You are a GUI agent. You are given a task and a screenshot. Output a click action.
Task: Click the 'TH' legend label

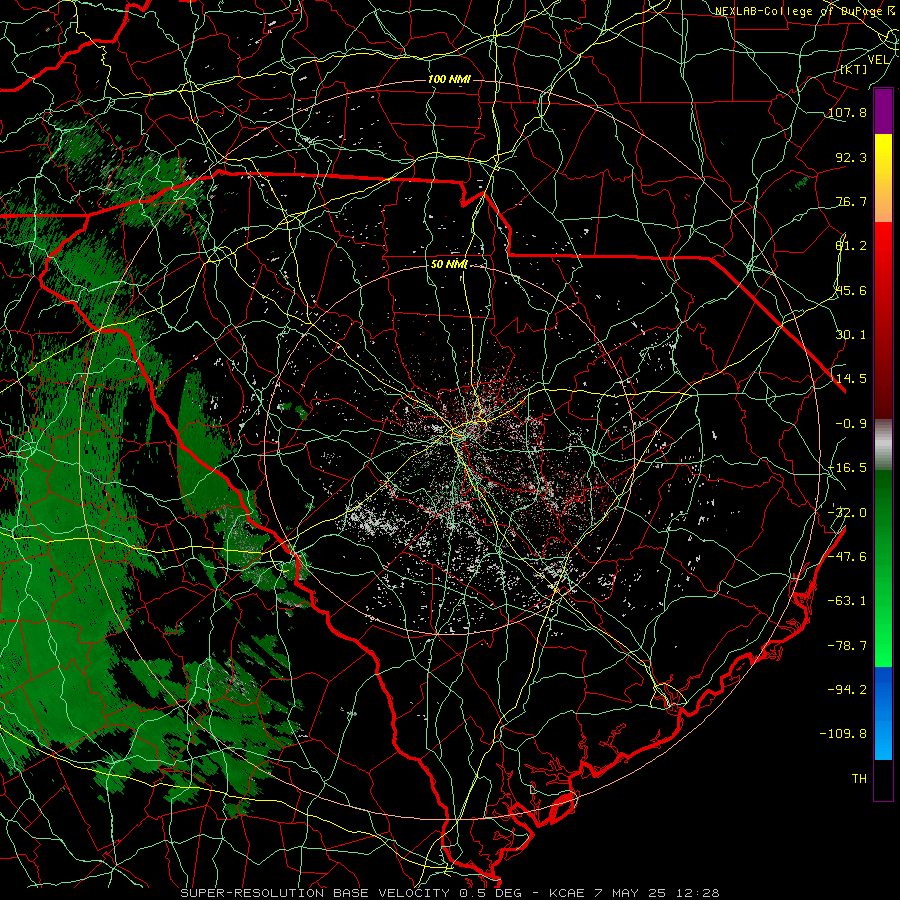859,779
